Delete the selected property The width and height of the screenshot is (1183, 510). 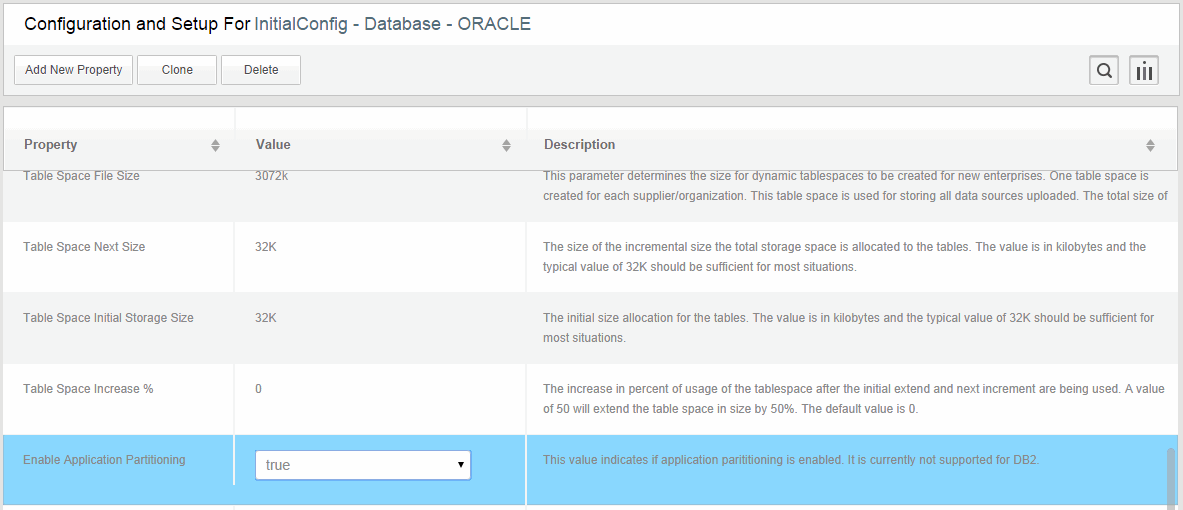261,70
